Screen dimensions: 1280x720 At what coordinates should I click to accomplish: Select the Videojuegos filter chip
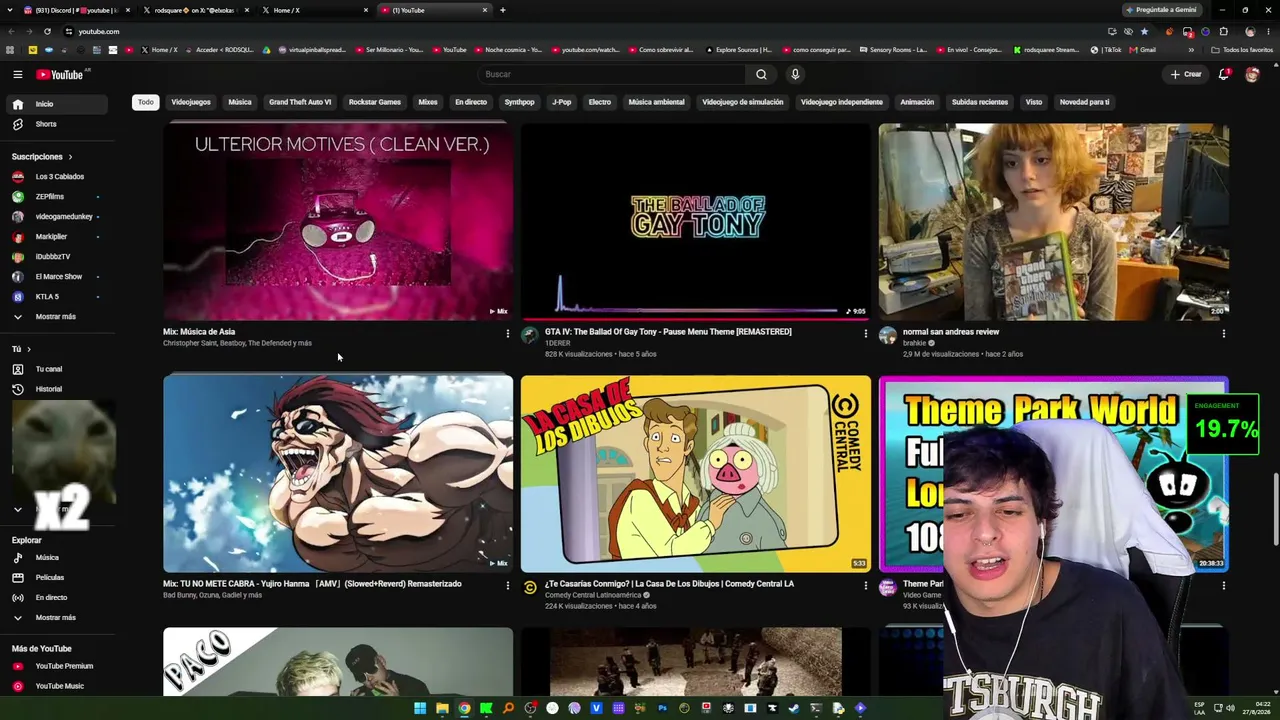191,102
